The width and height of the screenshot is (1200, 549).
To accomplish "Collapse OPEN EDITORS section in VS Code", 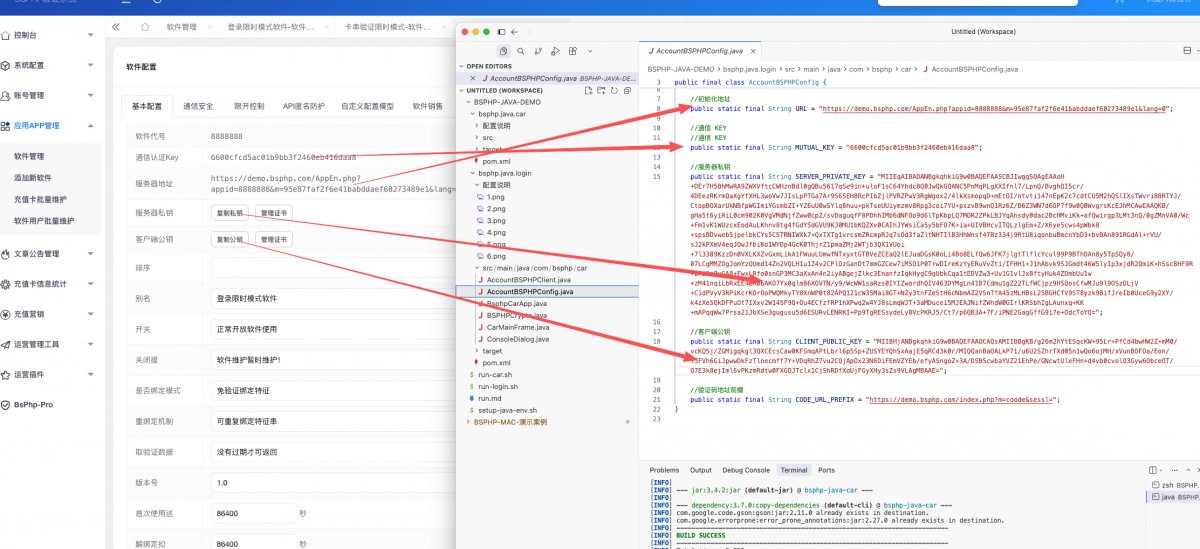I will pyautogui.click(x=461, y=66).
